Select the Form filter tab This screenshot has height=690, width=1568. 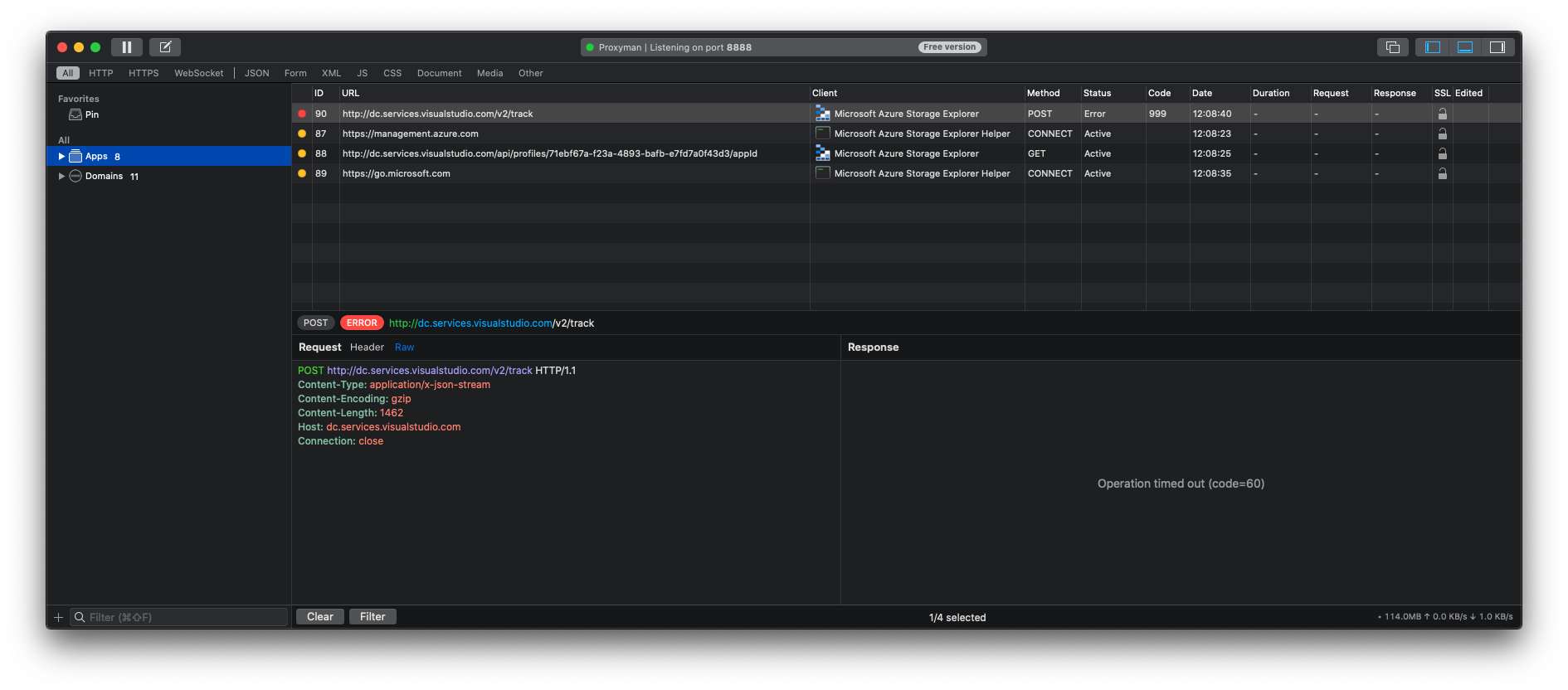pos(295,73)
